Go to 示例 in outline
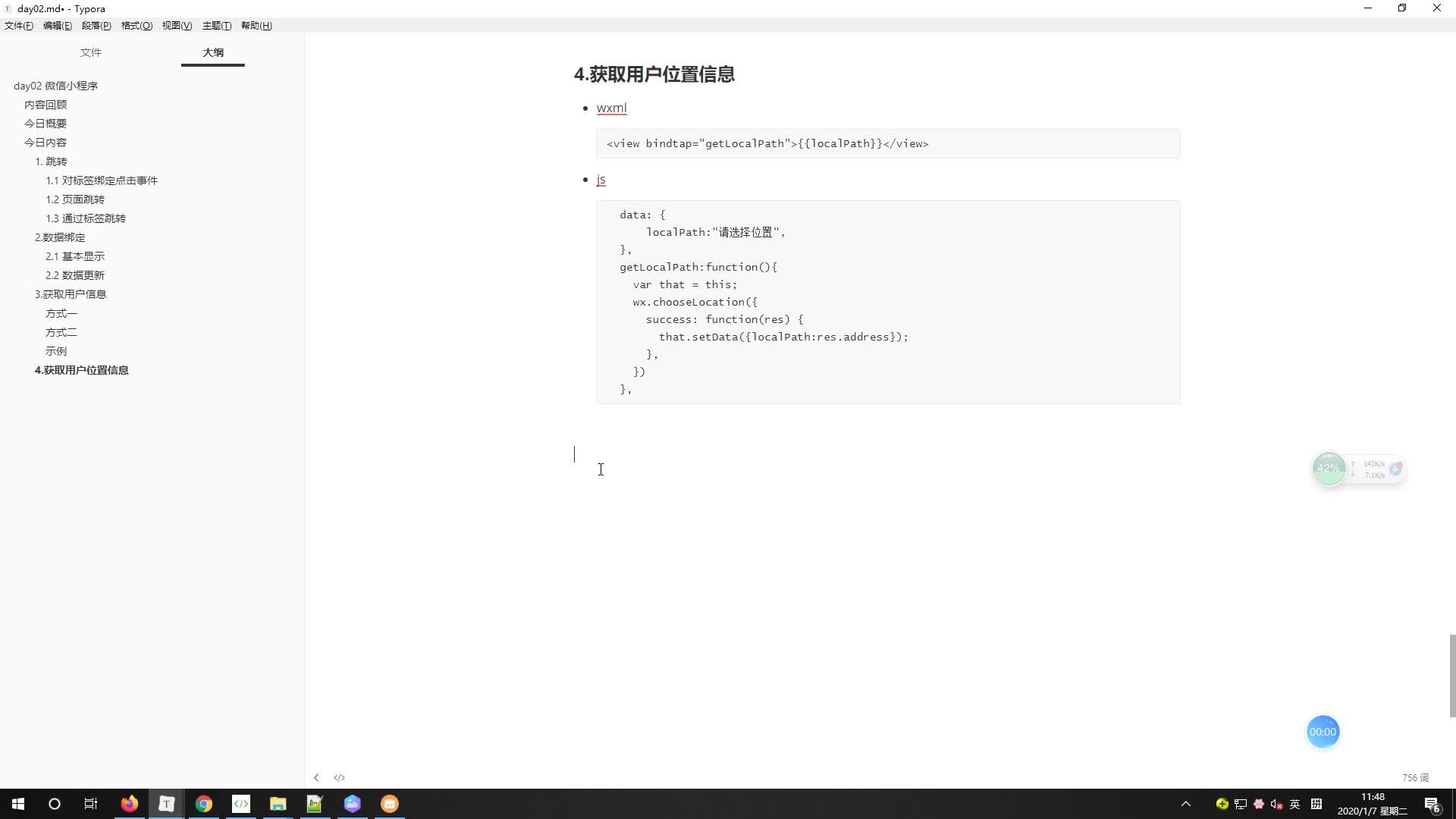The height and width of the screenshot is (819, 1456). coord(56,351)
